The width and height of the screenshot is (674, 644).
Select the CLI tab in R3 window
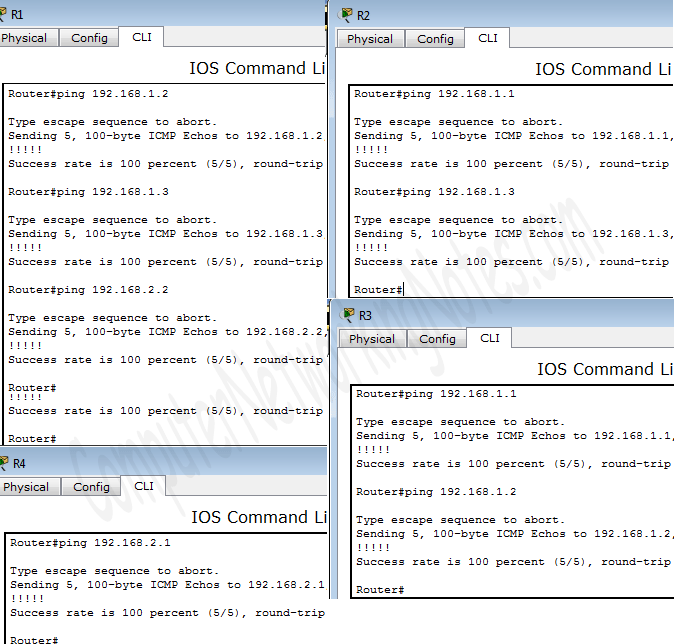point(490,338)
